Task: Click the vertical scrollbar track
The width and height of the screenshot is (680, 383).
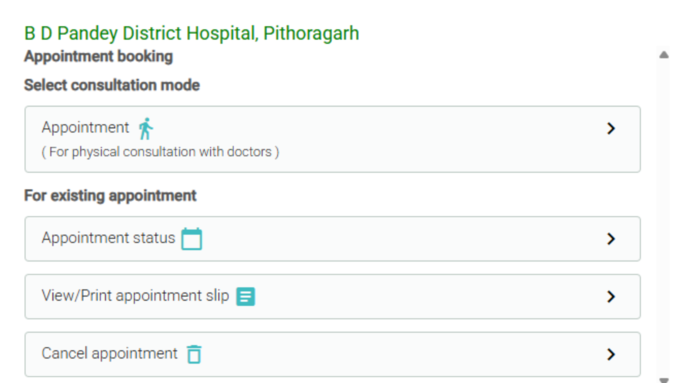Action: tap(664, 217)
